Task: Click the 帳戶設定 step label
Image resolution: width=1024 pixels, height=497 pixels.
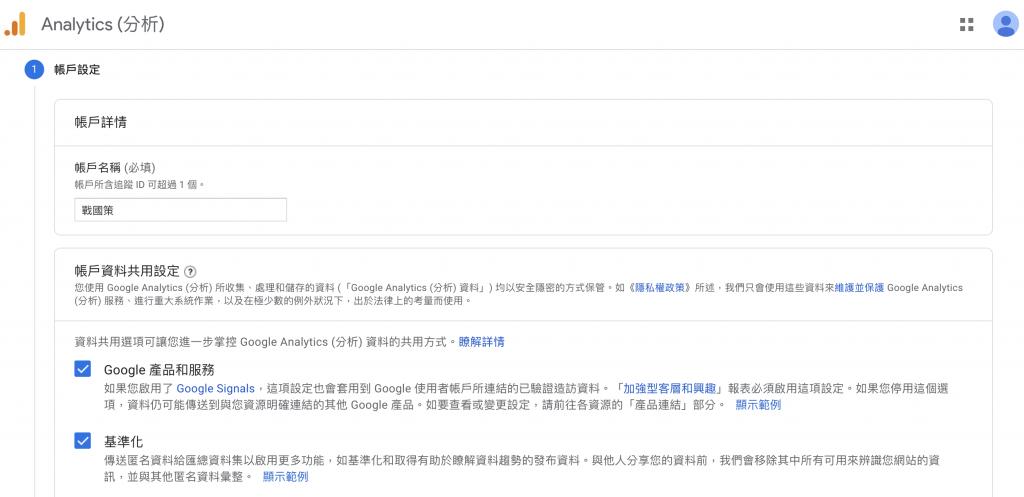Action: coord(77,69)
